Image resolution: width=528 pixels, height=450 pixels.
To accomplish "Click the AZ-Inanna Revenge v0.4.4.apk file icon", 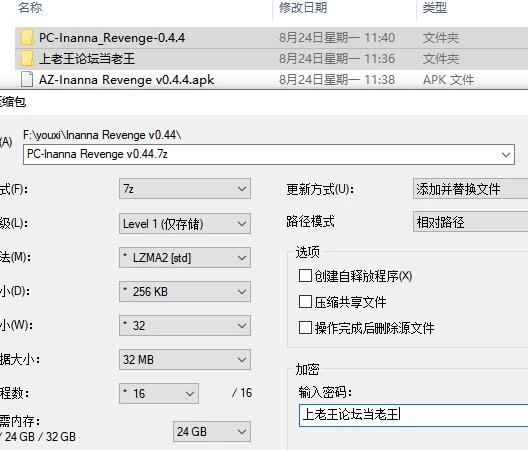I will click(x=27, y=79).
